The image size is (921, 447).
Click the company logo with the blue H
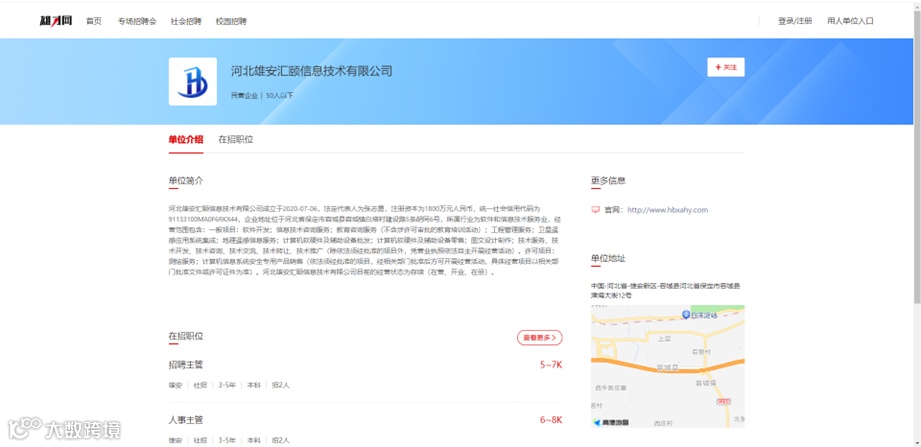[x=193, y=82]
